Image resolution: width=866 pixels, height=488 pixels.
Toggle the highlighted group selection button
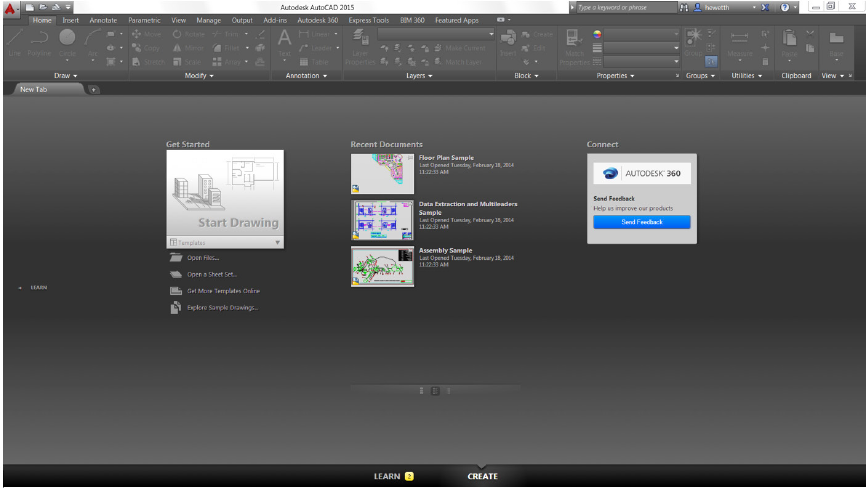(711, 61)
